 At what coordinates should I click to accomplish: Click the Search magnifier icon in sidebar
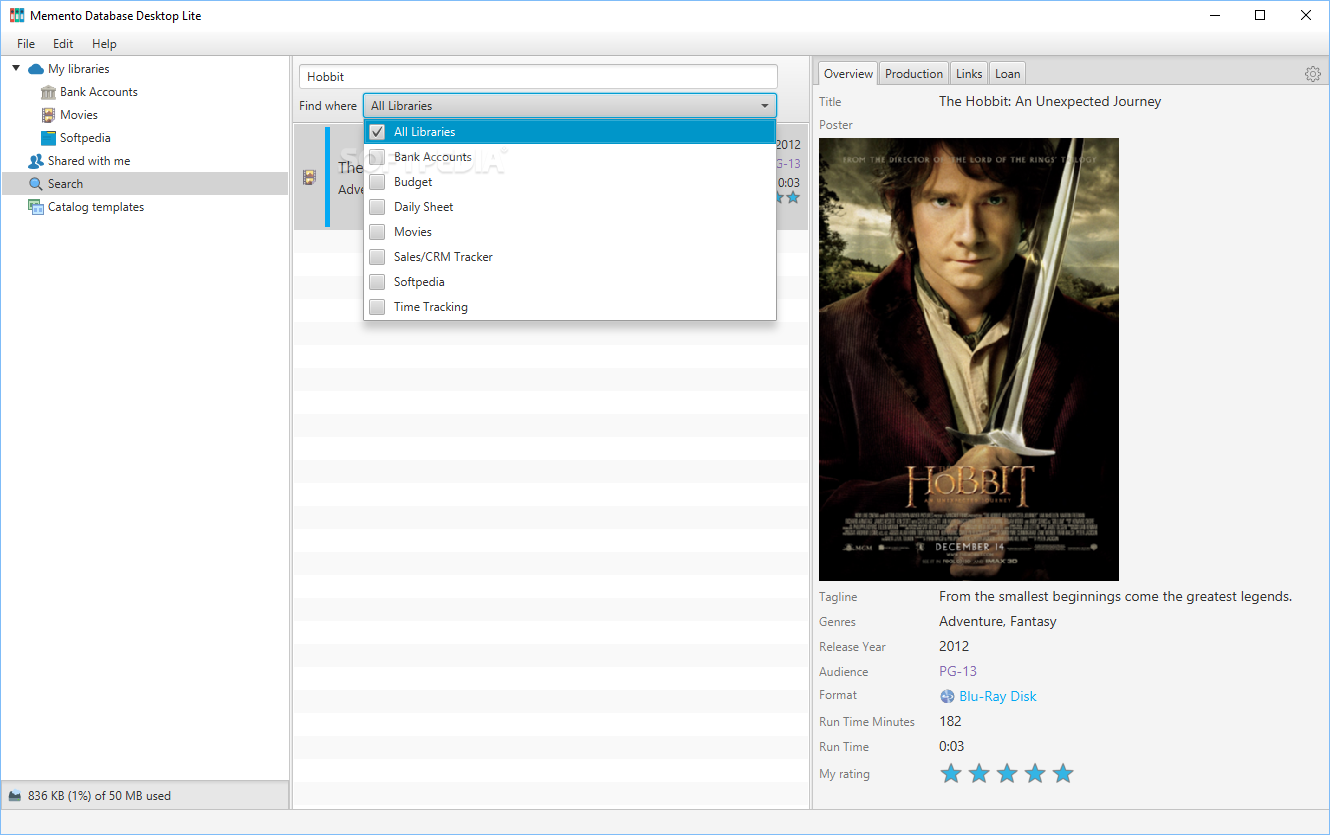click(x=36, y=184)
